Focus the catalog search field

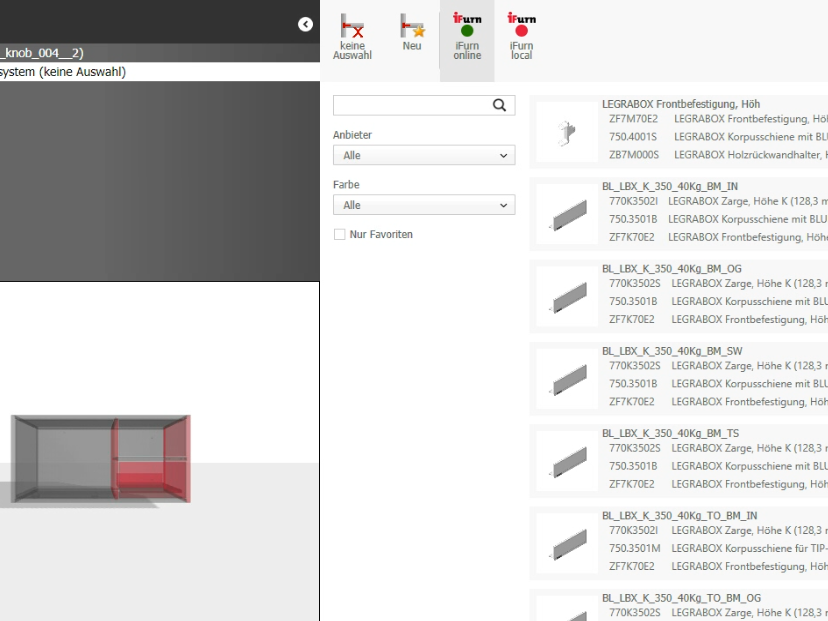click(x=424, y=105)
